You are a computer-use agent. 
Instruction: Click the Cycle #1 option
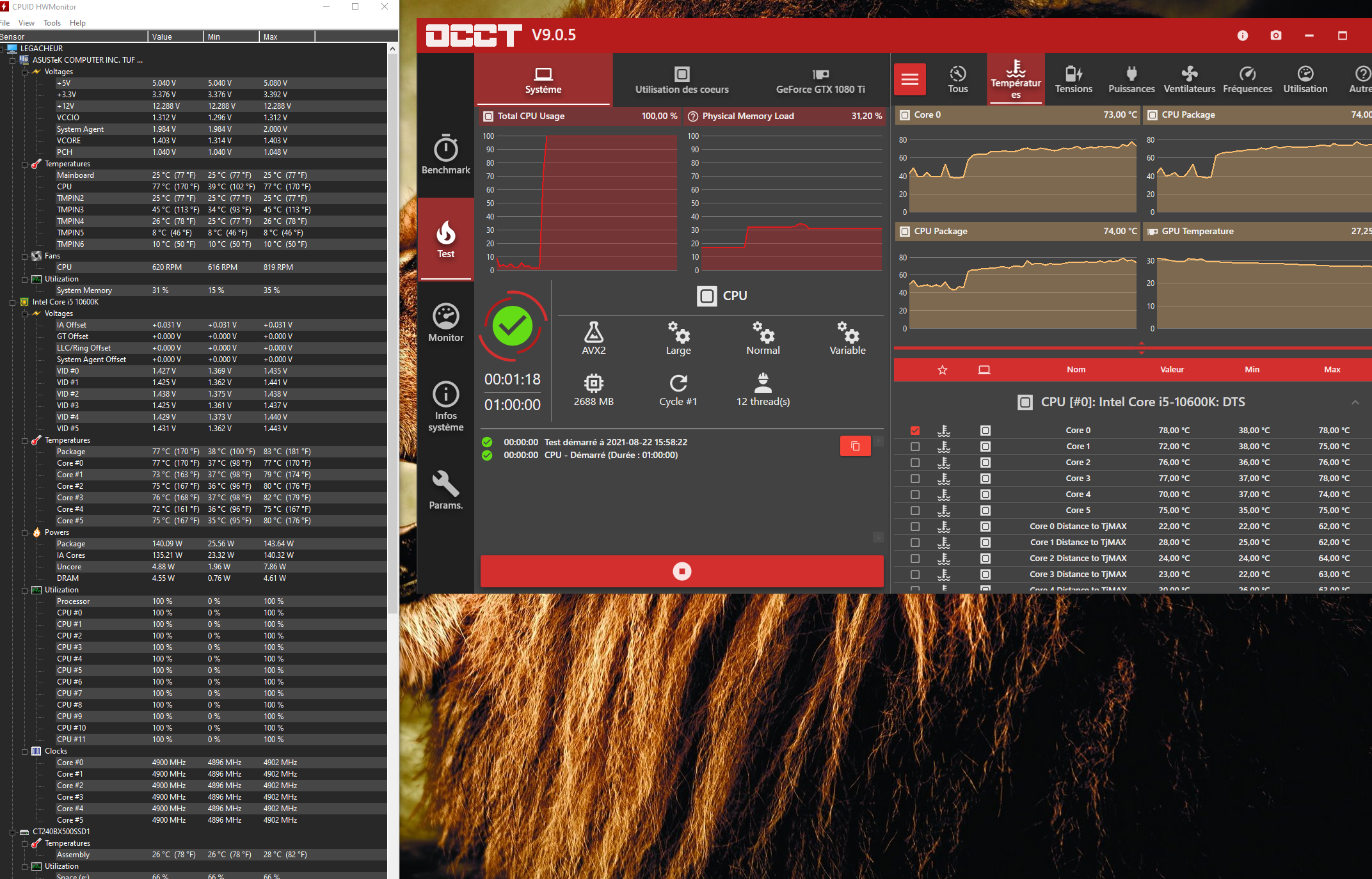[x=678, y=390]
